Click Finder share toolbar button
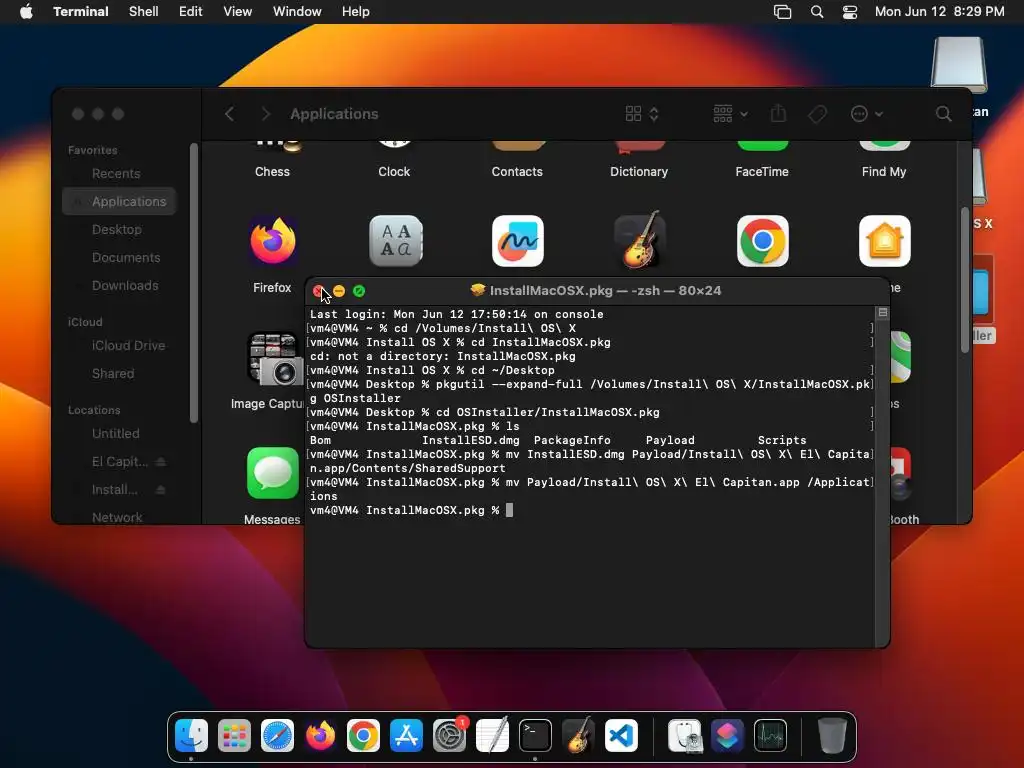The height and width of the screenshot is (768, 1024). (x=778, y=113)
